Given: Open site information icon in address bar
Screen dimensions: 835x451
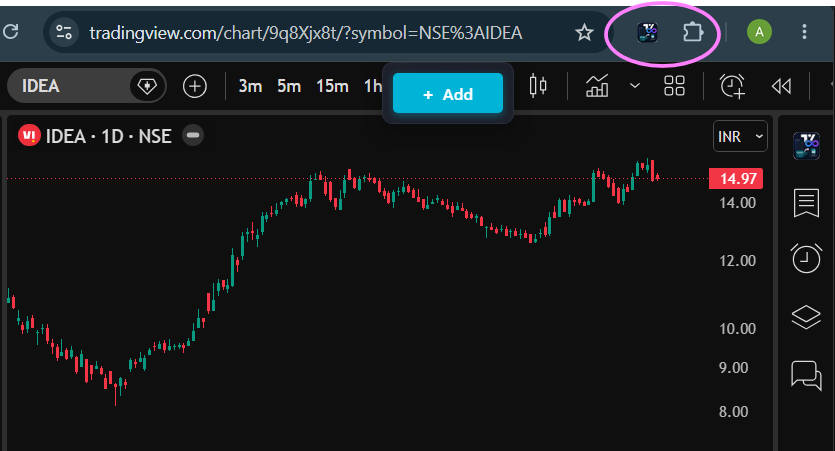Looking at the screenshot, I should [x=64, y=32].
